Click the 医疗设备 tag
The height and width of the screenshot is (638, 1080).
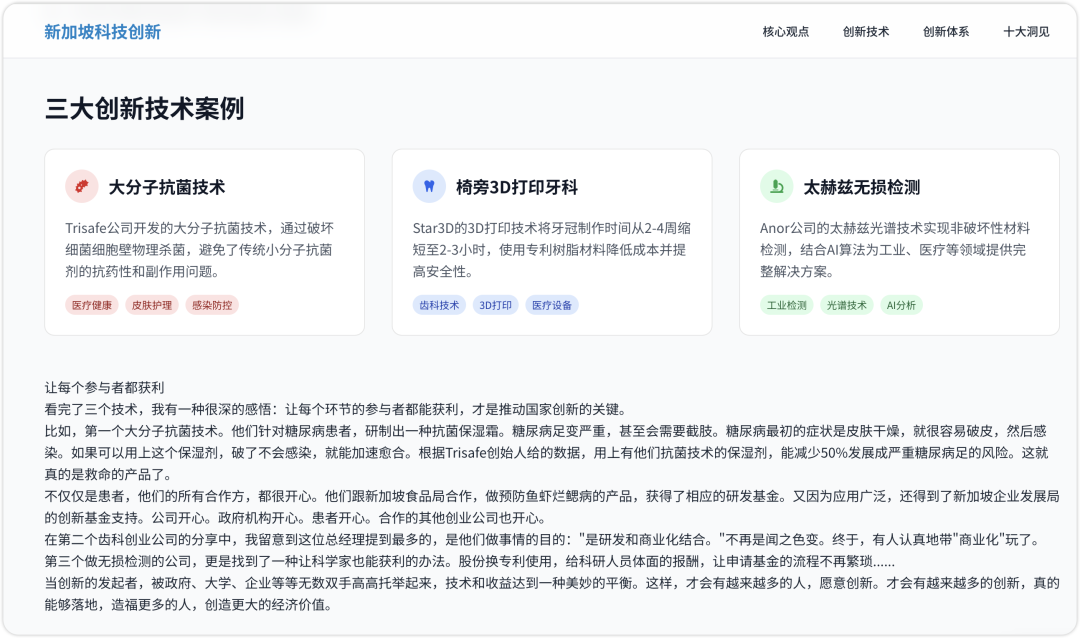[x=552, y=305]
